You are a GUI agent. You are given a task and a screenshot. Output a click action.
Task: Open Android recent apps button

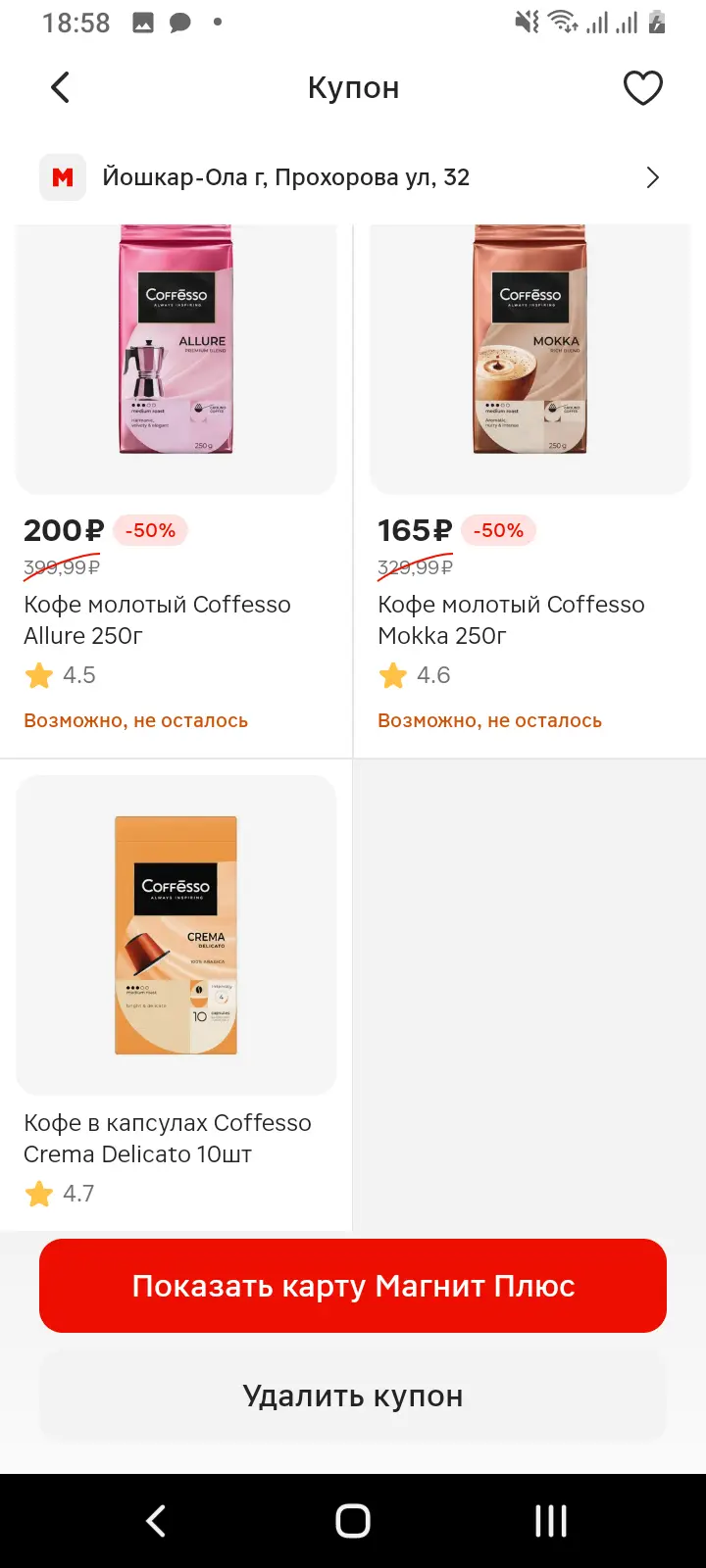pos(551,1521)
